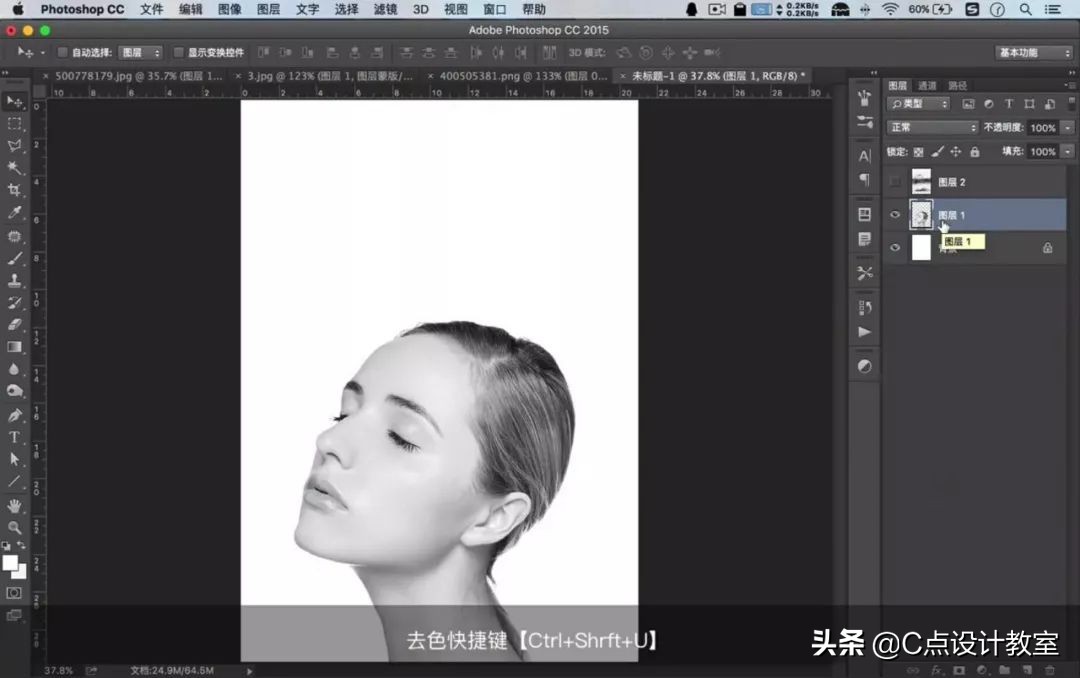
Task: Select the Crop tool
Action: tap(14, 190)
